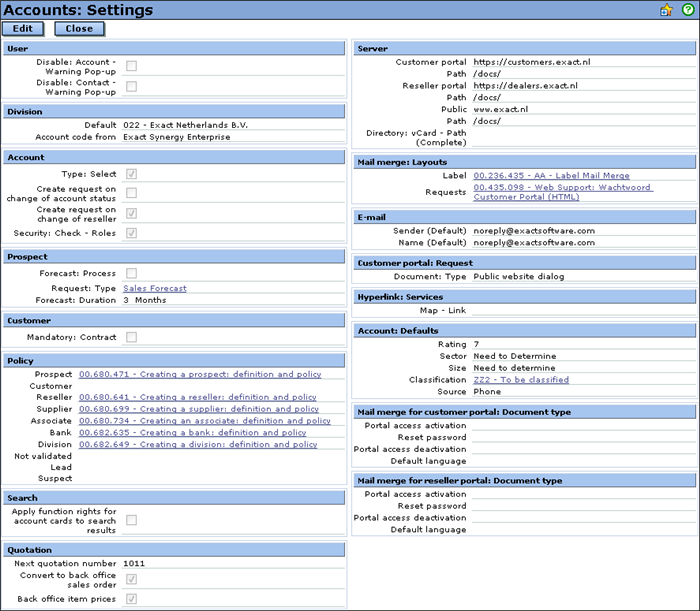Image resolution: width=700 pixels, height=611 pixels.
Task: Toggle Type: Select checkbox
Action: coord(131,174)
